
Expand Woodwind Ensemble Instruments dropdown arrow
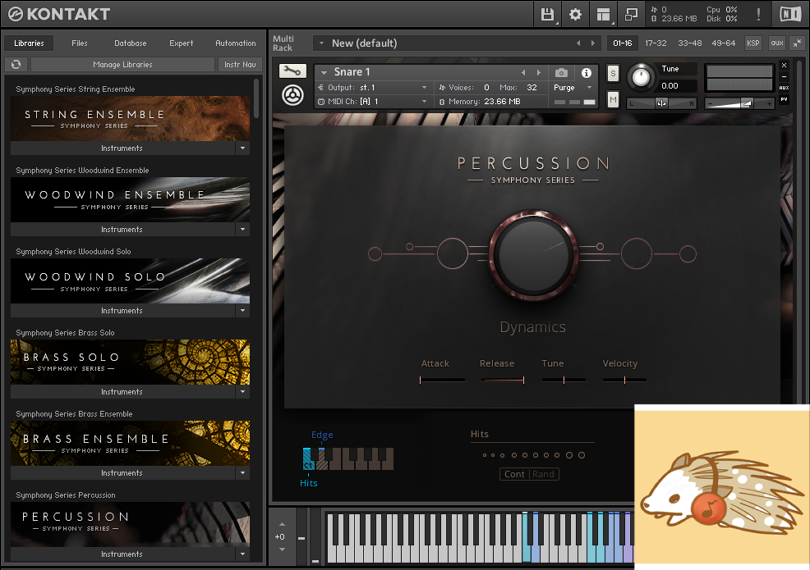click(x=243, y=229)
